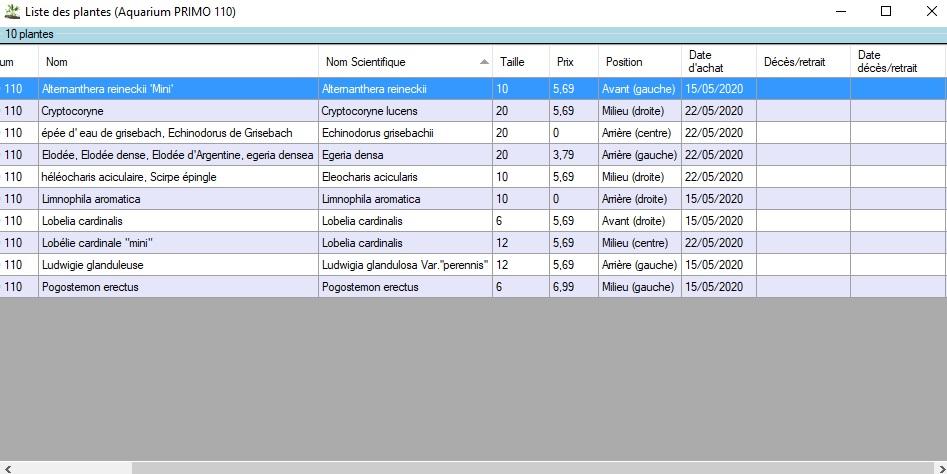Click the horizontal scrollbar right arrow

click(x=942, y=469)
